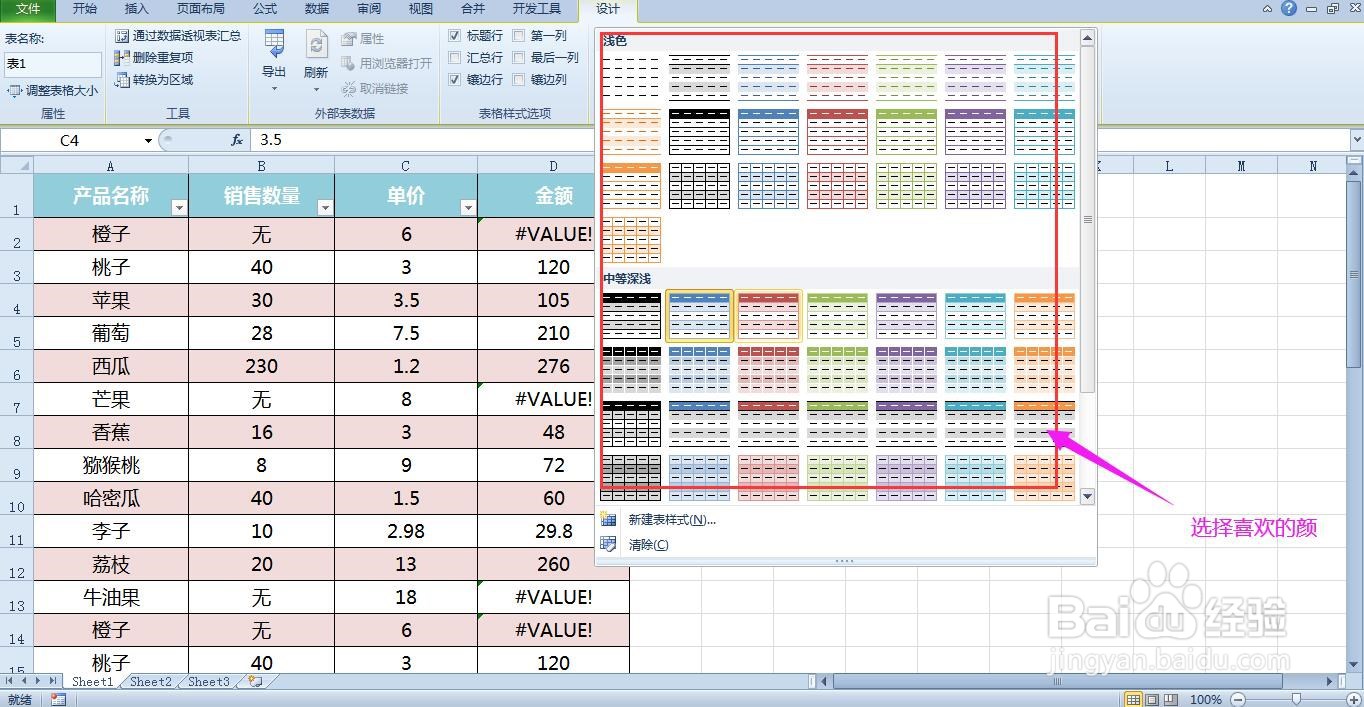Click the formula bar showing 3.5

(800, 140)
